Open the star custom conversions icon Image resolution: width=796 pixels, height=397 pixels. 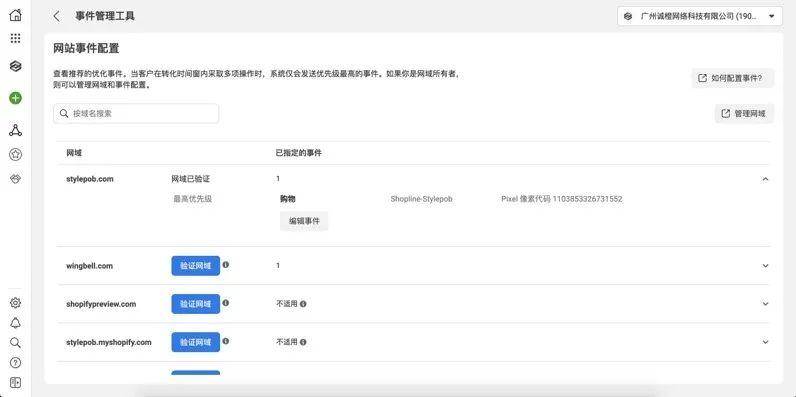point(16,155)
